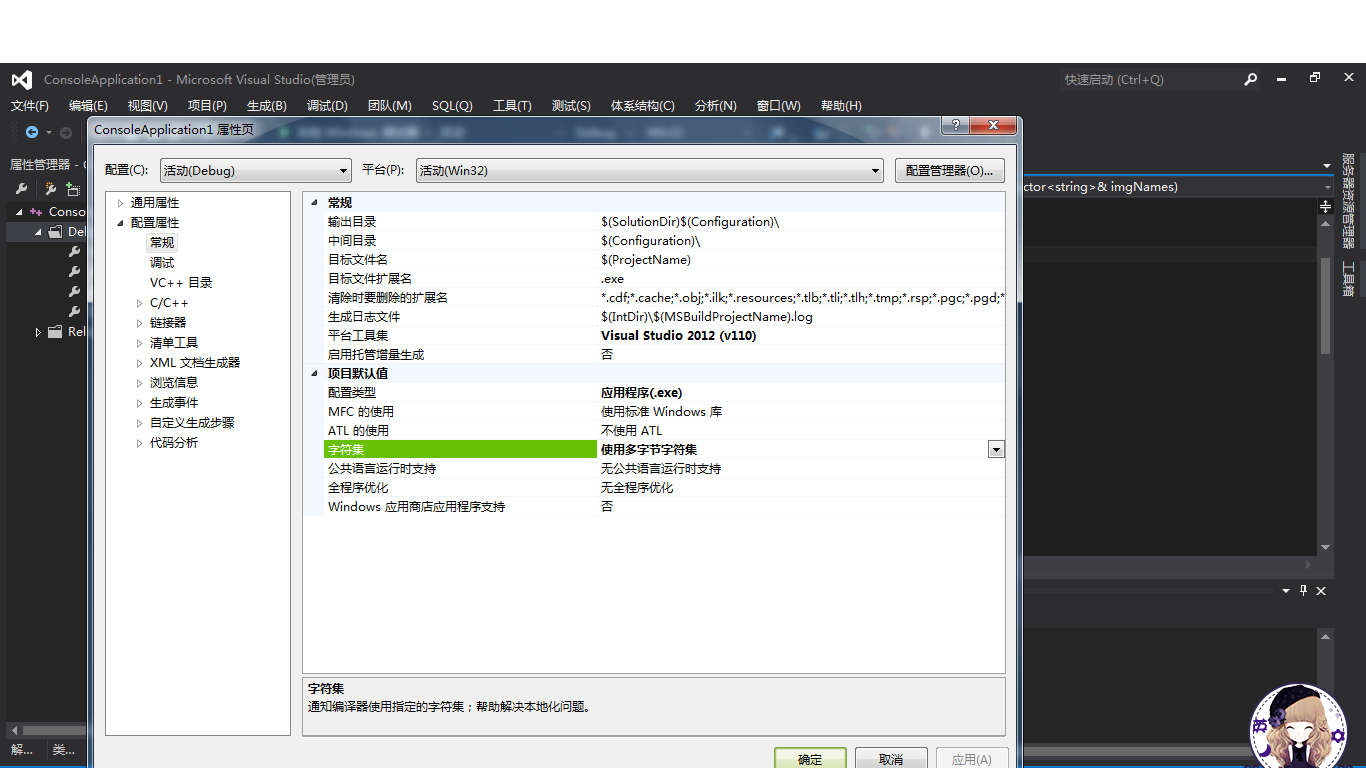Expand the Release node in Property Manager
The width and height of the screenshot is (1366, 768).
click(x=38, y=332)
